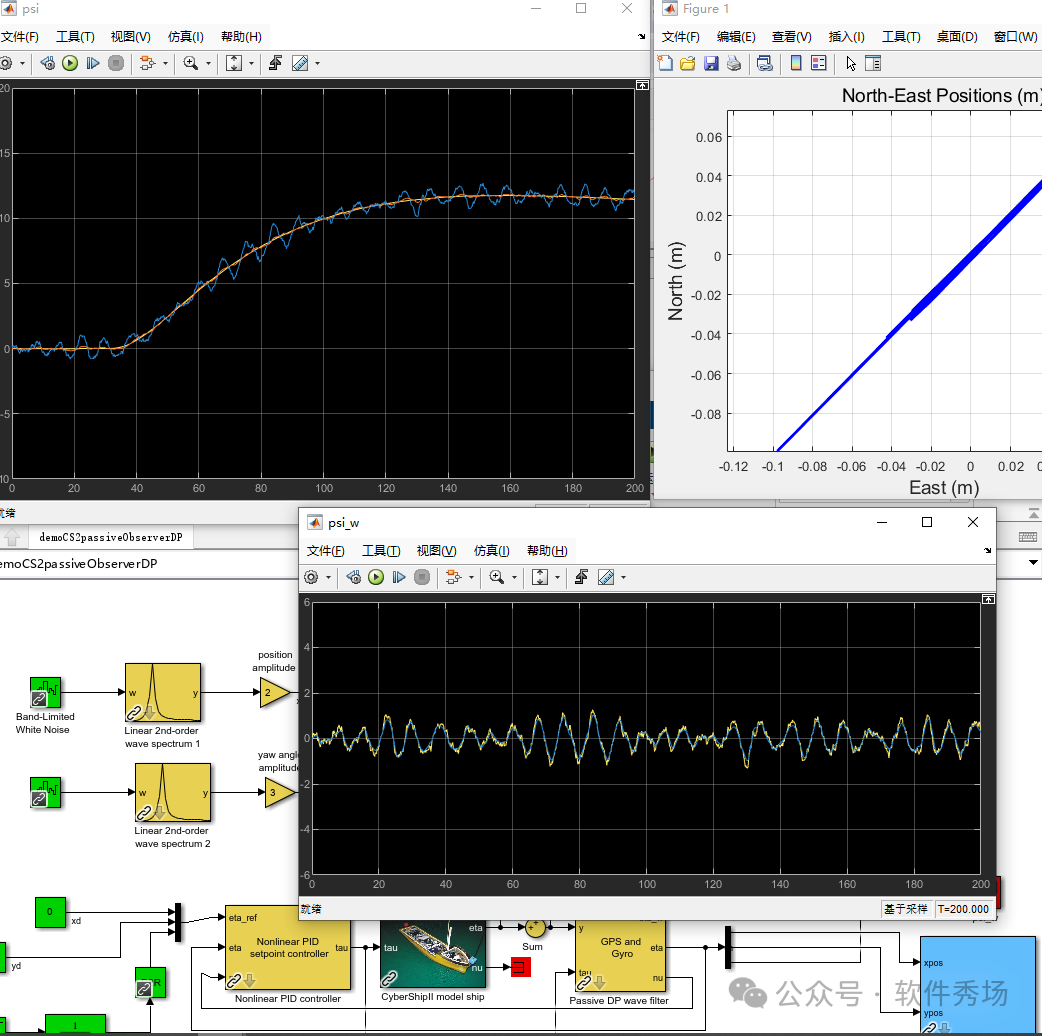The height and width of the screenshot is (1036, 1042).
Task: Click Open File icon in Figure 1
Action: click(688, 64)
